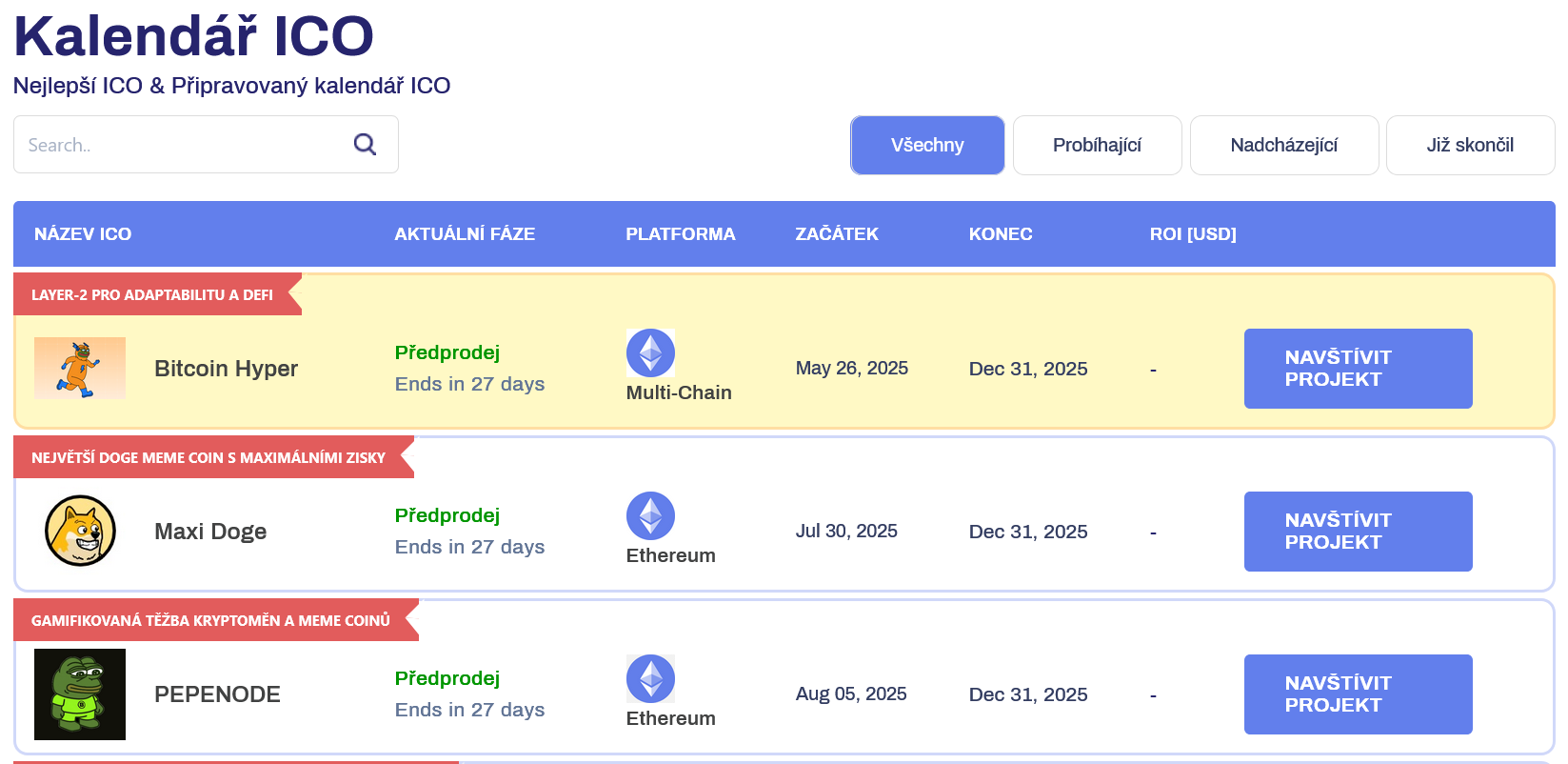This screenshot has width=1568, height=764.
Task: Click the Layer-2 pro adaptabilitu a DeFi banner
Action: click(157, 295)
